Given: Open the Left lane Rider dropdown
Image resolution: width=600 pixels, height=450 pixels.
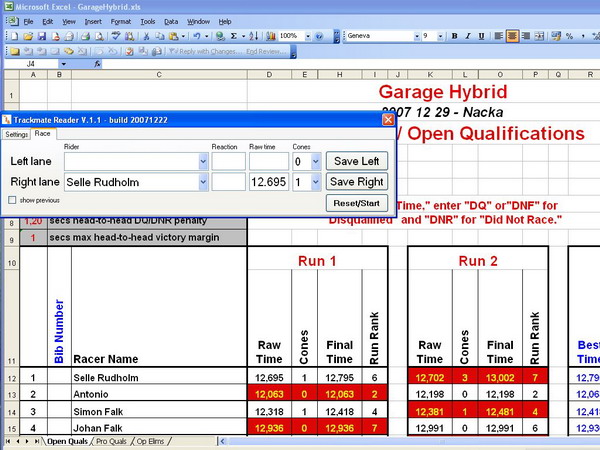Looking at the screenshot, I should (x=203, y=161).
